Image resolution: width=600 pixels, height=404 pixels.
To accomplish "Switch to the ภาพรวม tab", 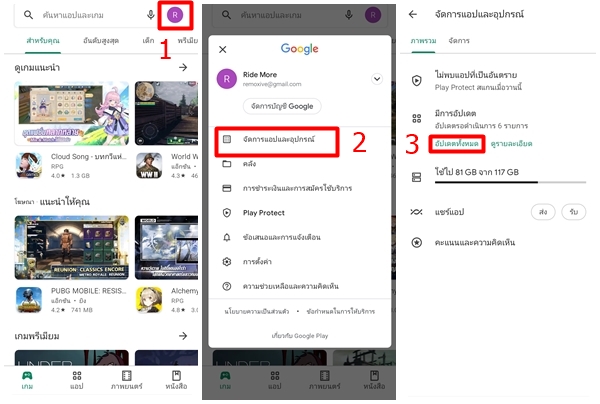I will click(x=423, y=41).
